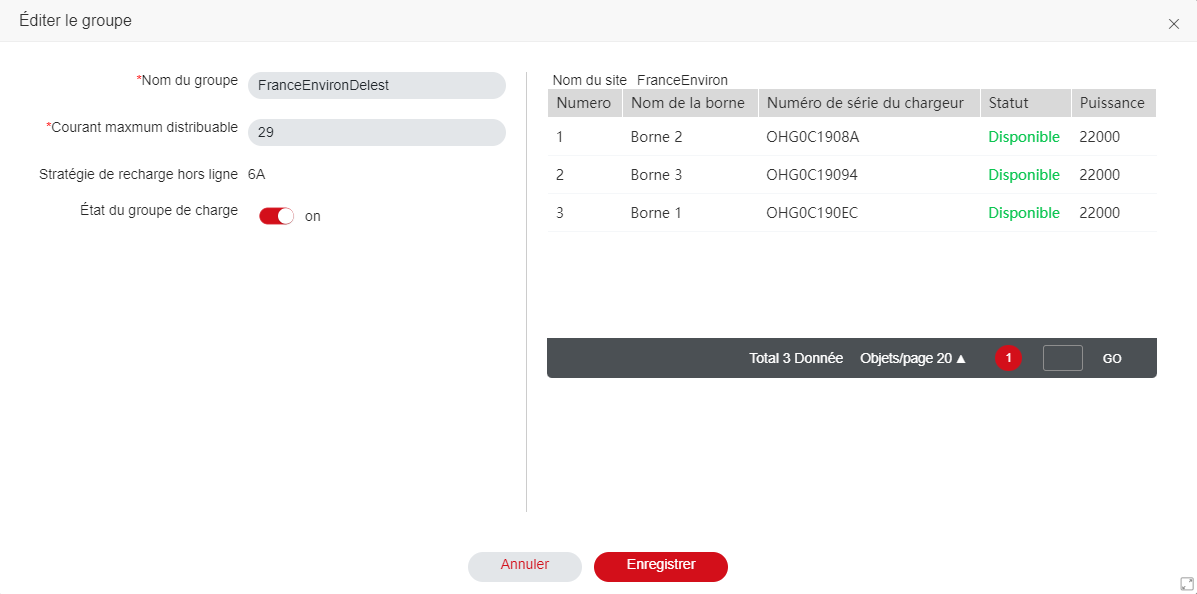This screenshot has width=1197, height=594.
Task: Close the Éditer le groupe dialog
Action: (1173, 24)
